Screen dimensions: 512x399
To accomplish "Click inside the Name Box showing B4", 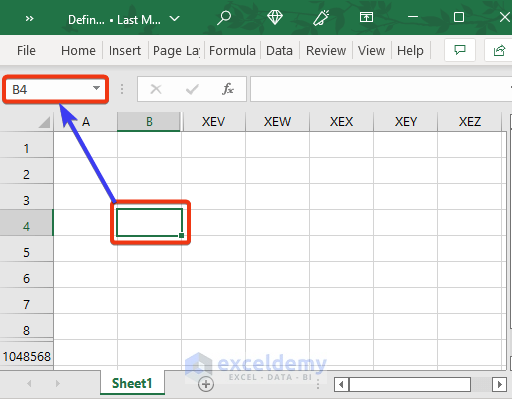I will tap(50, 89).
